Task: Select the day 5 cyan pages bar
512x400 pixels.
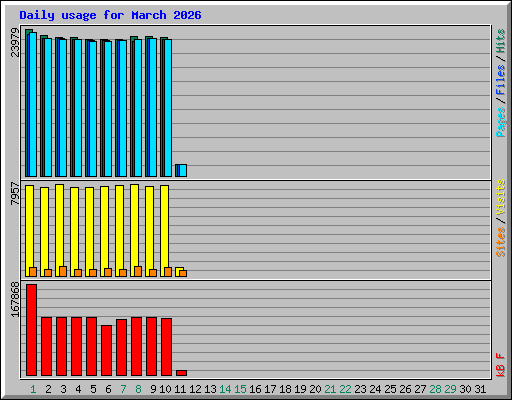Action: (93, 109)
